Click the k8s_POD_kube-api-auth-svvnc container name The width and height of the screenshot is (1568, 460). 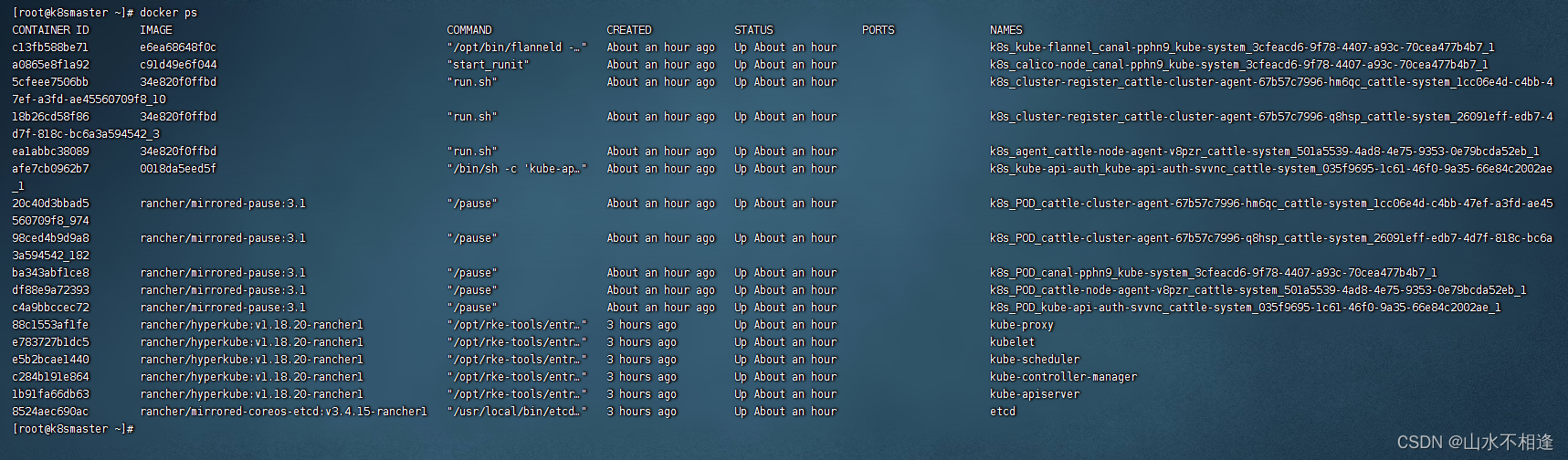[x=1246, y=308]
